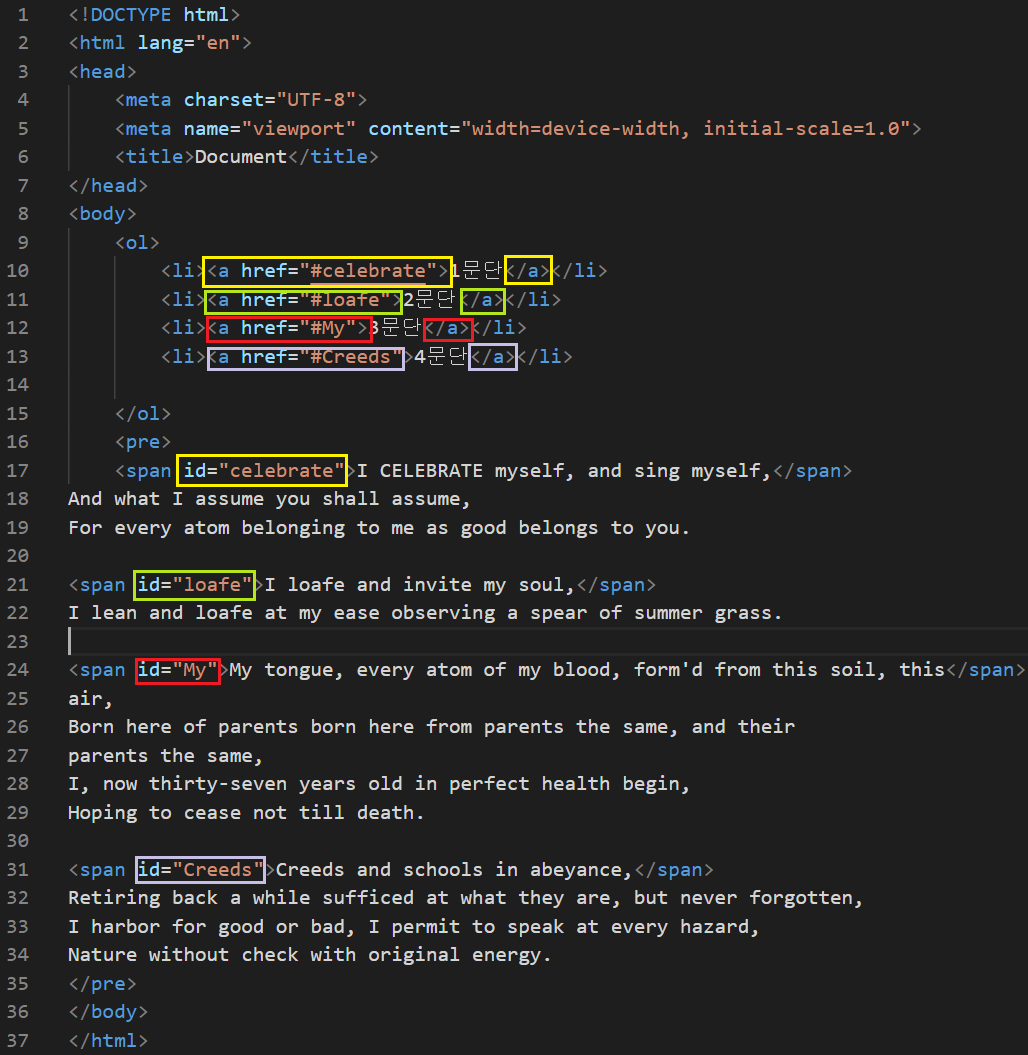Click the line 'I, now thirty-seven years old'

[379, 785]
